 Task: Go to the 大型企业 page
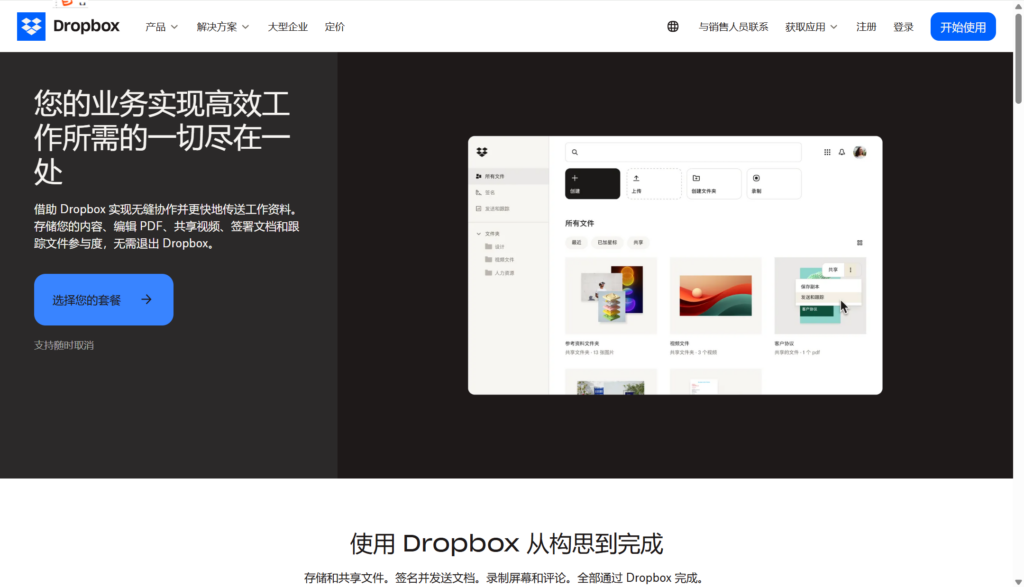[x=287, y=27]
